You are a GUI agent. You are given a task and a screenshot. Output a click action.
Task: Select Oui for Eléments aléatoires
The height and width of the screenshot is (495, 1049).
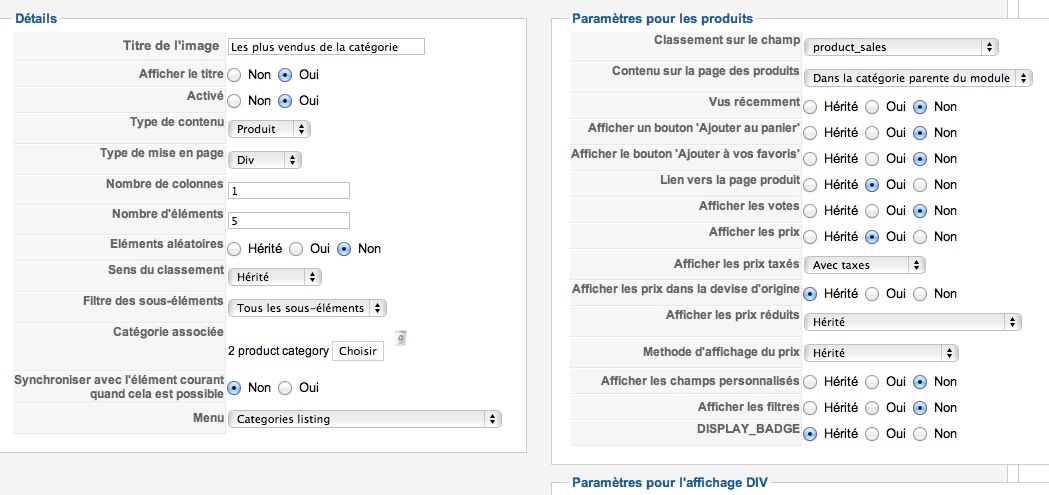[x=296, y=249]
